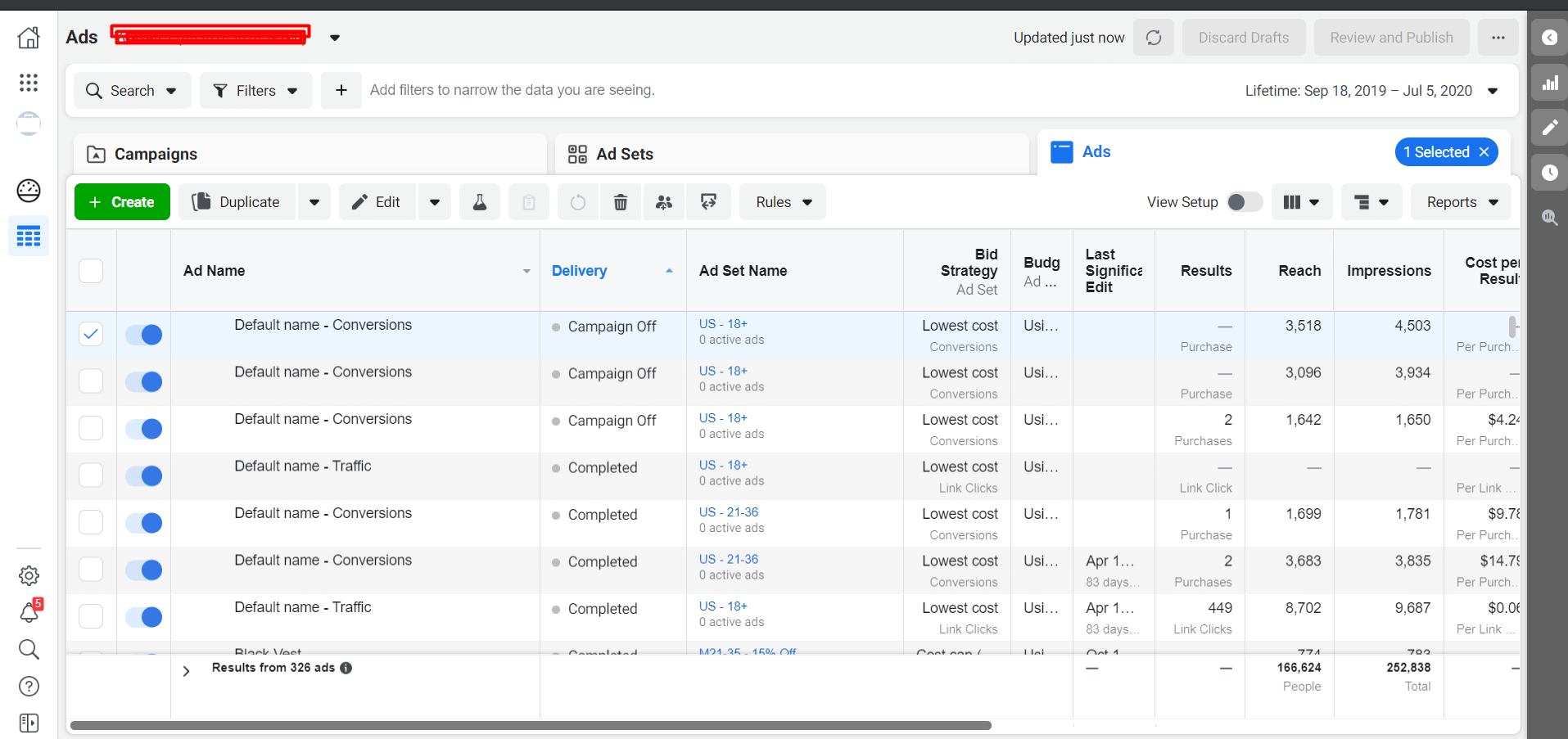Sort by Impressions column header
Image resolution: width=1568 pixels, height=739 pixels.
point(1389,271)
